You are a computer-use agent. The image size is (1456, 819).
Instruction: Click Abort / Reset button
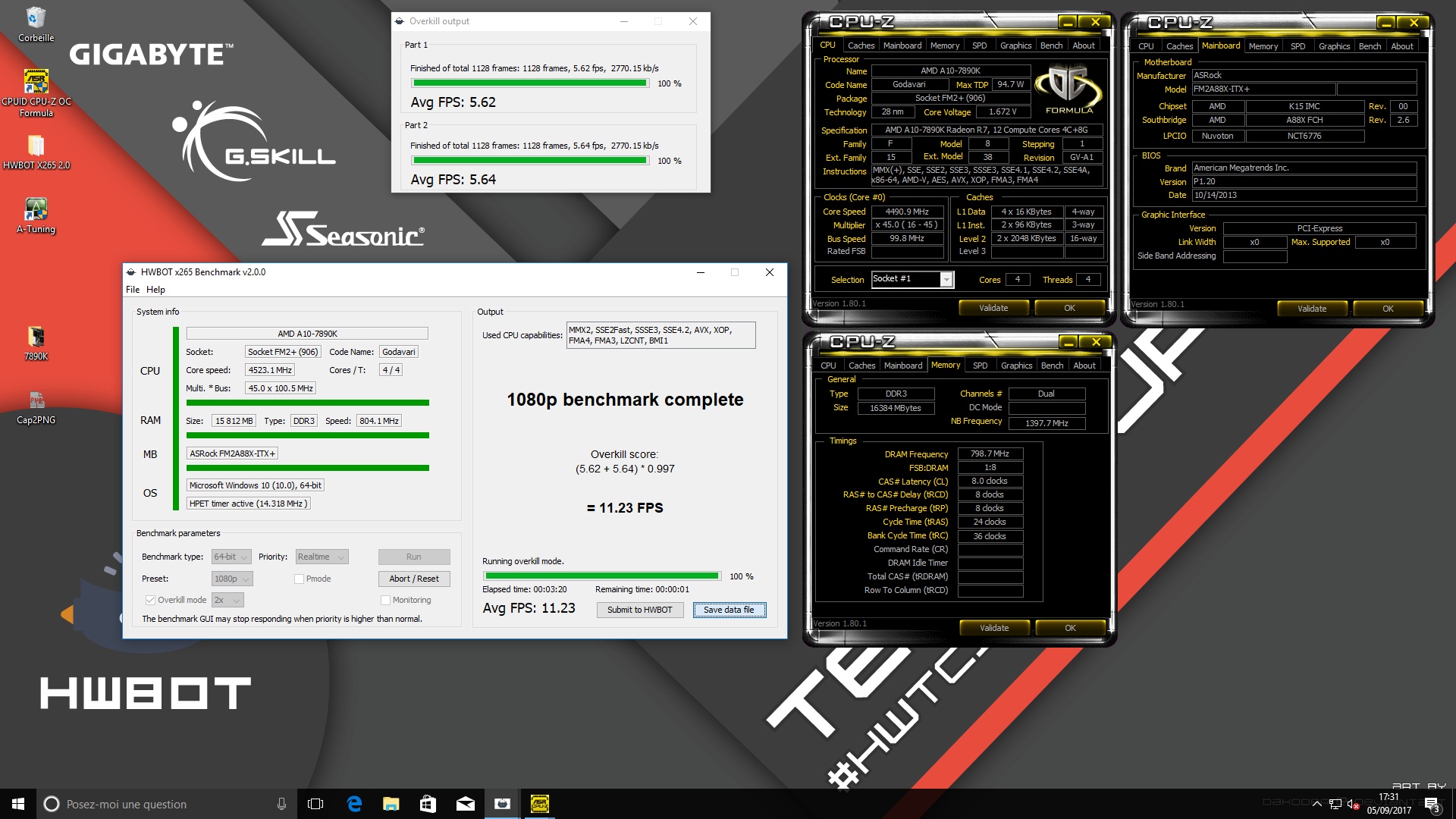tap(414, 579)
